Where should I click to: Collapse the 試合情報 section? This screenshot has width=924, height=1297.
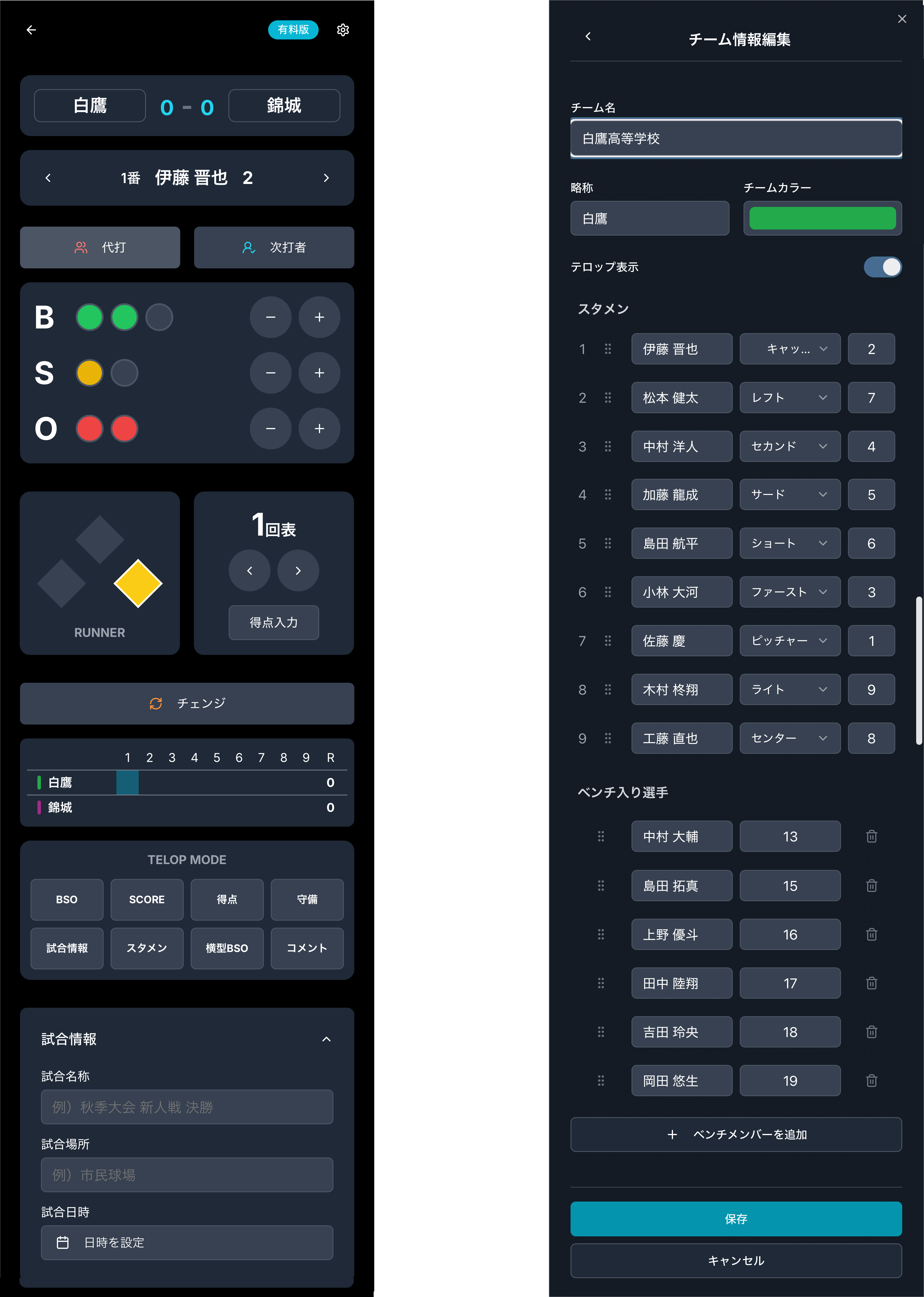tap(326, 1039)
